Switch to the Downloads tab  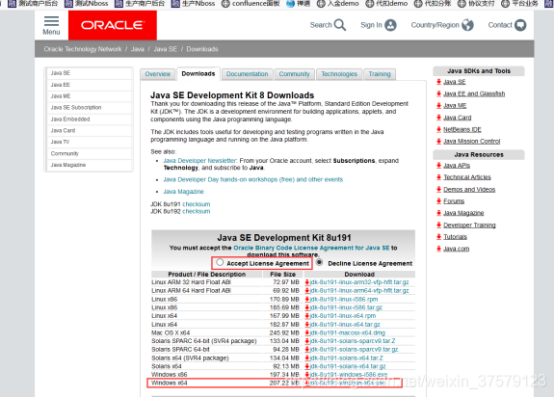tap(198, 73)
